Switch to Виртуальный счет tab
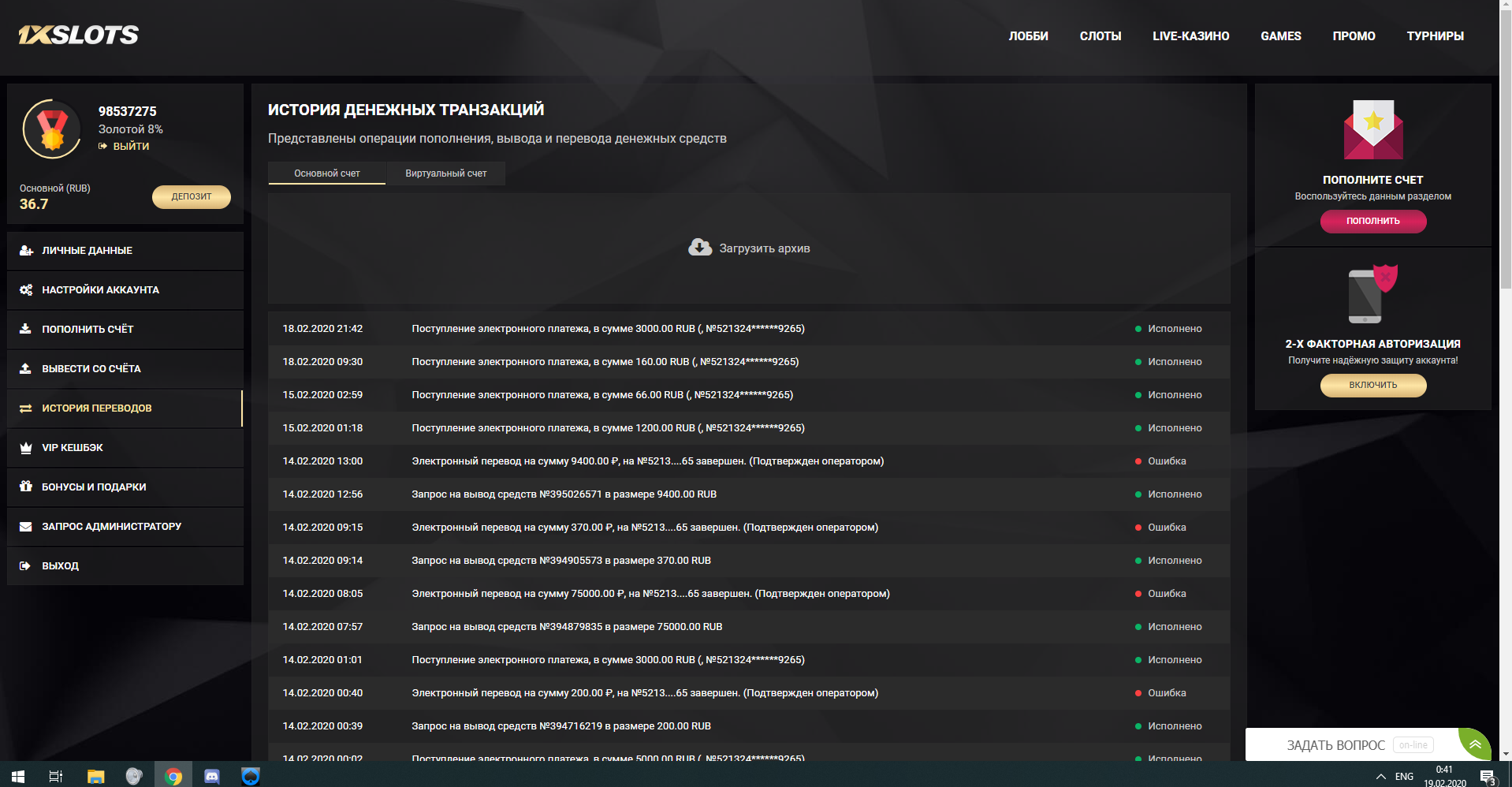The width and height of the screenshot is (1512, 787). pyautogui.click(x=445, y=173)
